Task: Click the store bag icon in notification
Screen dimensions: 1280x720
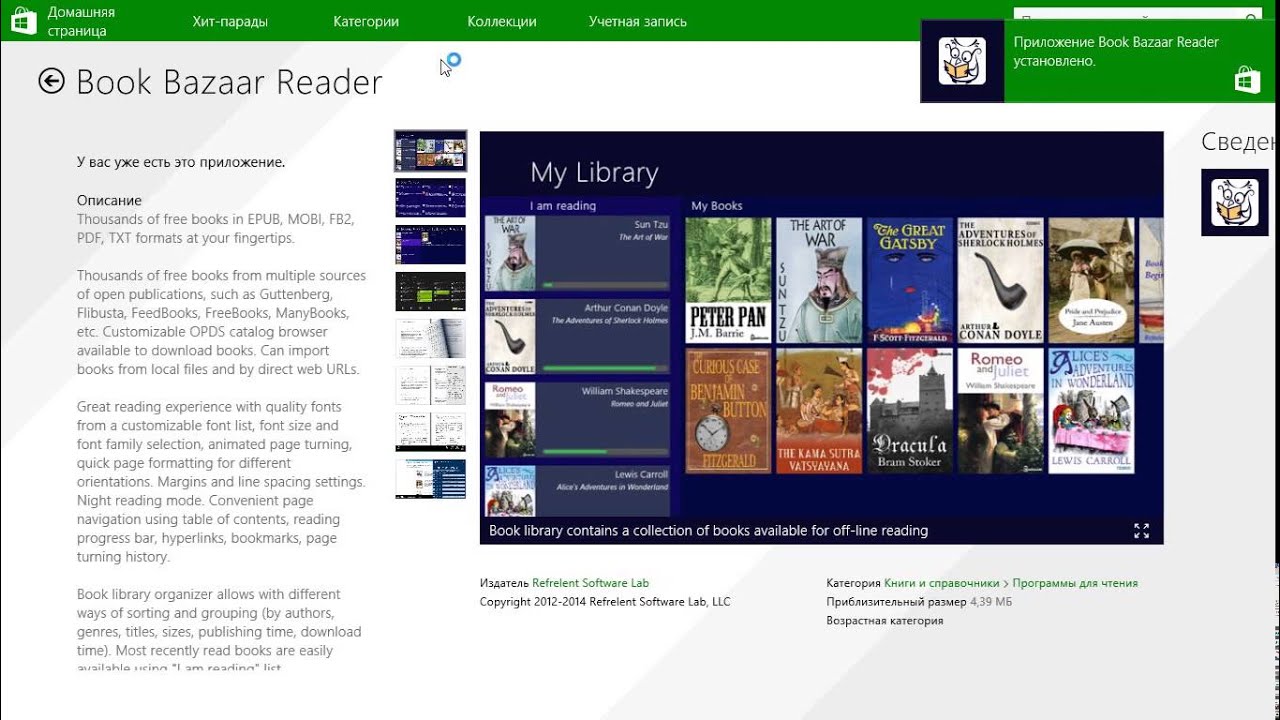Action: (1247, 80)
